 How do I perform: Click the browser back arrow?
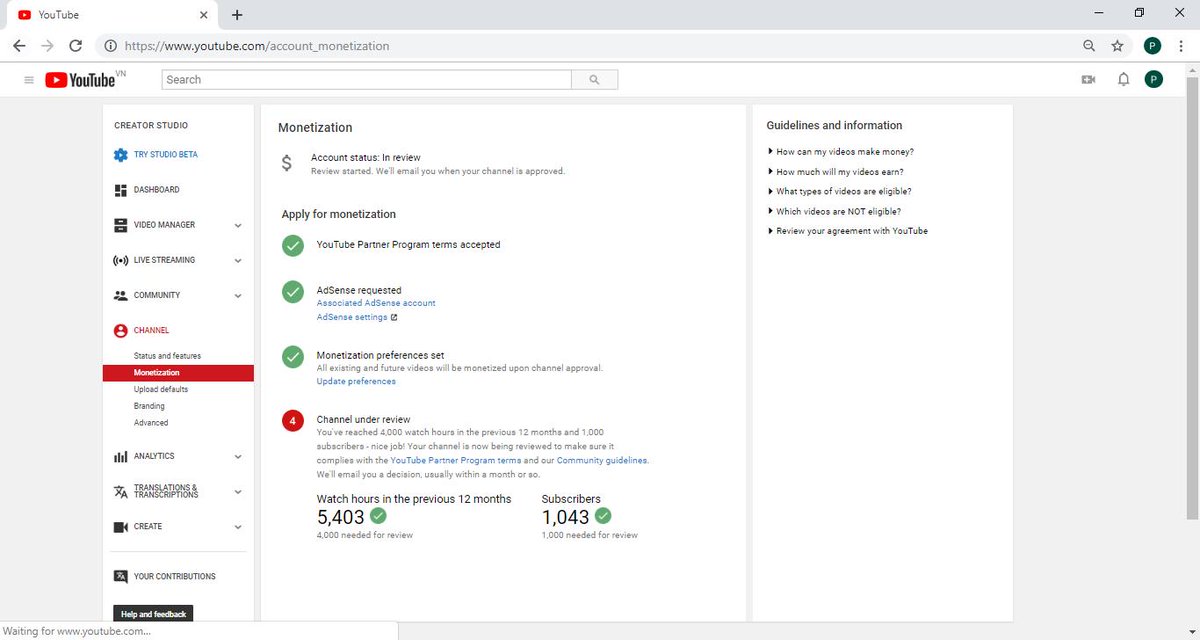tap(19, 46)
